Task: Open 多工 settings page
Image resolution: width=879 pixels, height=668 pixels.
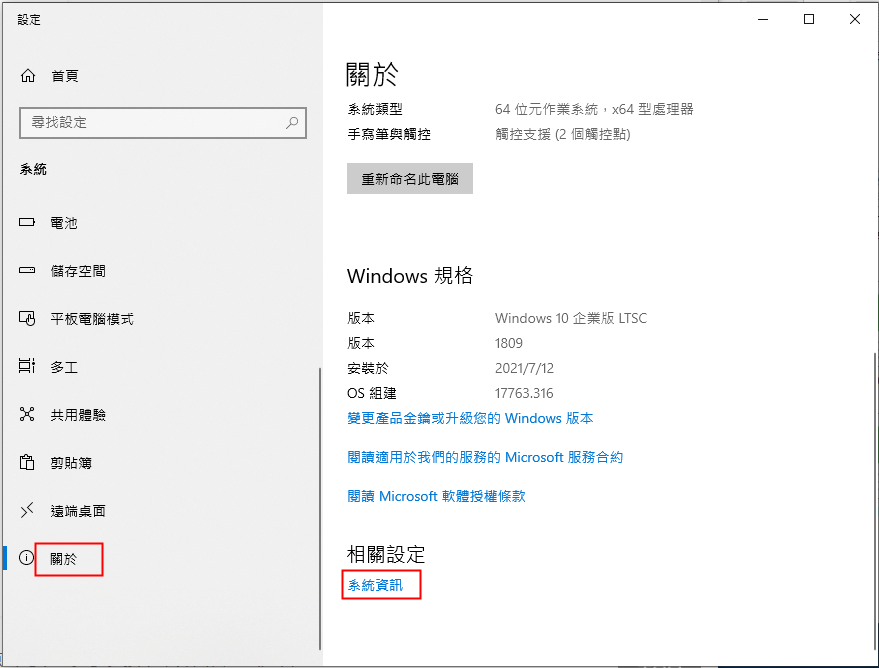Action: point(64,368)
